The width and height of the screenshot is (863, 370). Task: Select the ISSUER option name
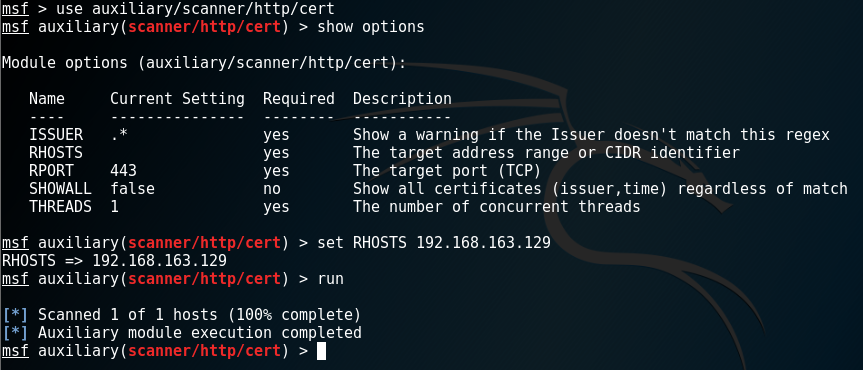(56, 134)
